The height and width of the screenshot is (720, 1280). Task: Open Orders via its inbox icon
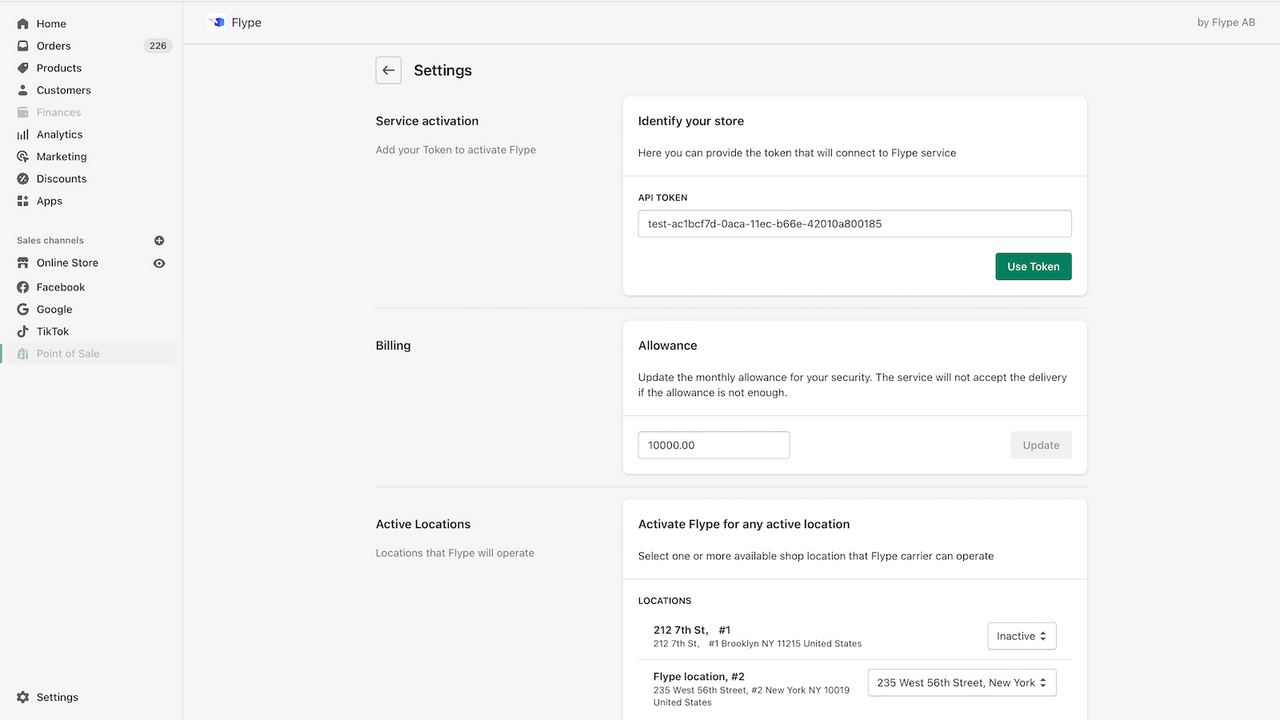click(23, 46)
